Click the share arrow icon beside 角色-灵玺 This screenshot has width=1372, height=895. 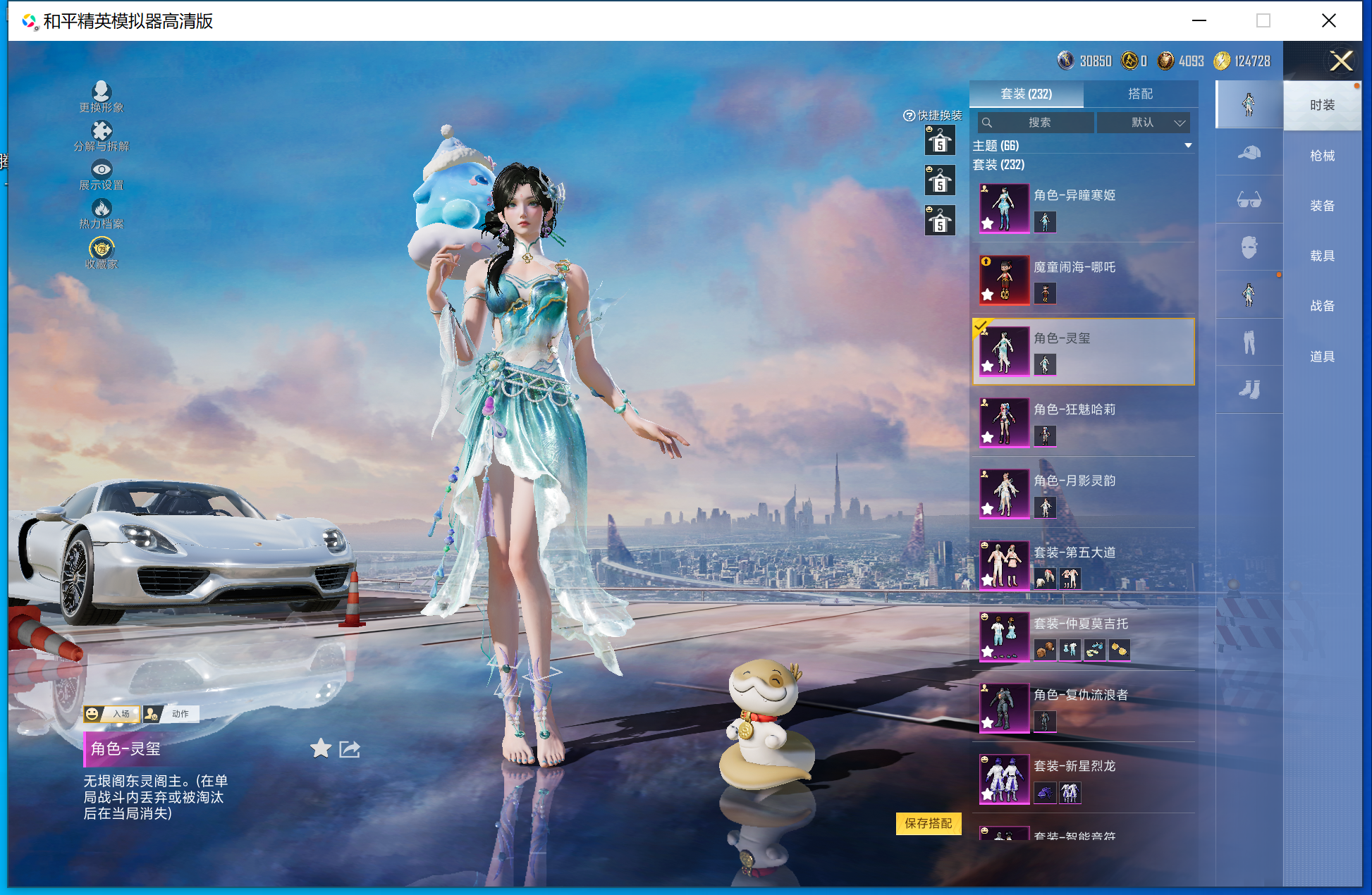point(350,748)
